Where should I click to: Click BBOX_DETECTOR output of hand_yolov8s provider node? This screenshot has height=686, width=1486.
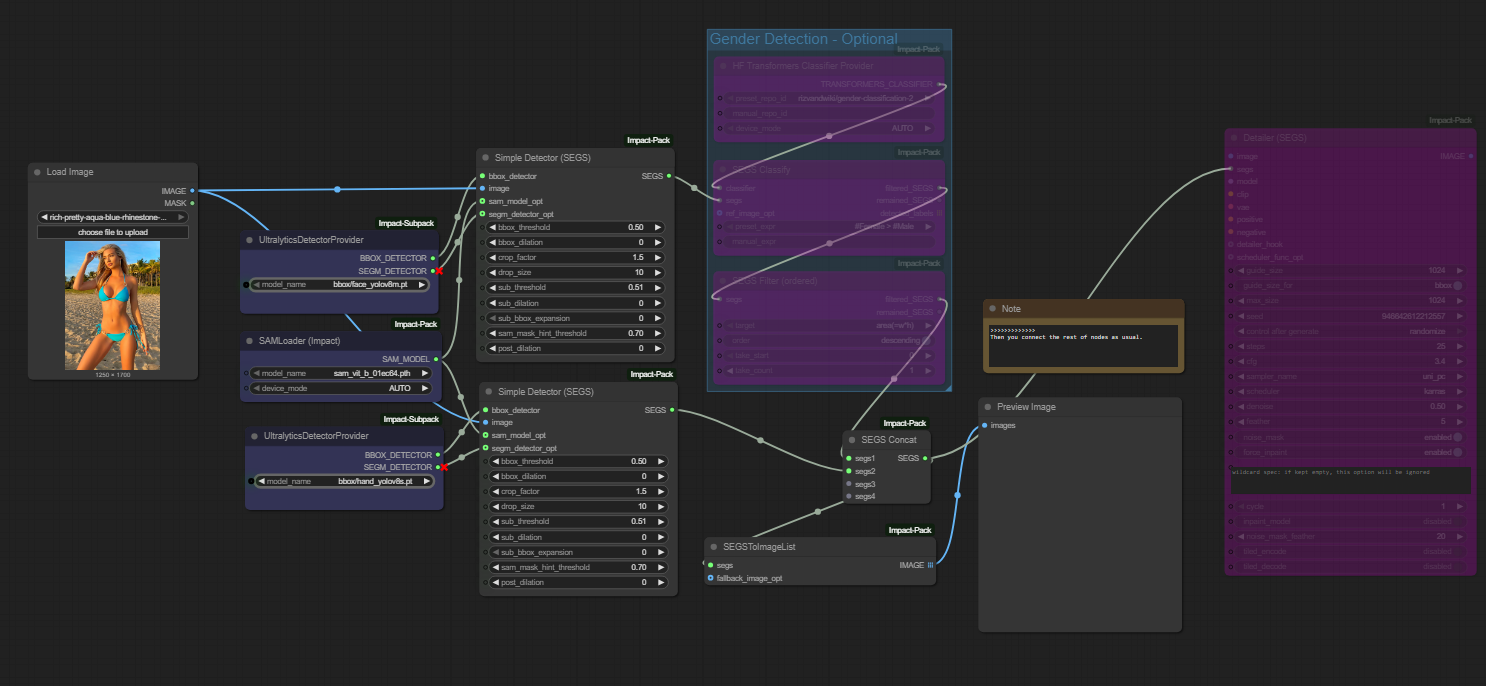pos(438,454)
